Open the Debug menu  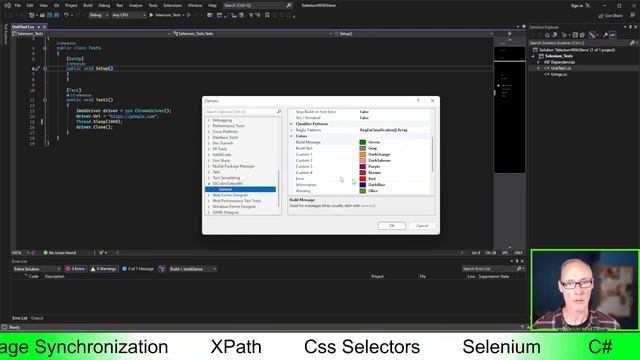click(x=104, y=5)
